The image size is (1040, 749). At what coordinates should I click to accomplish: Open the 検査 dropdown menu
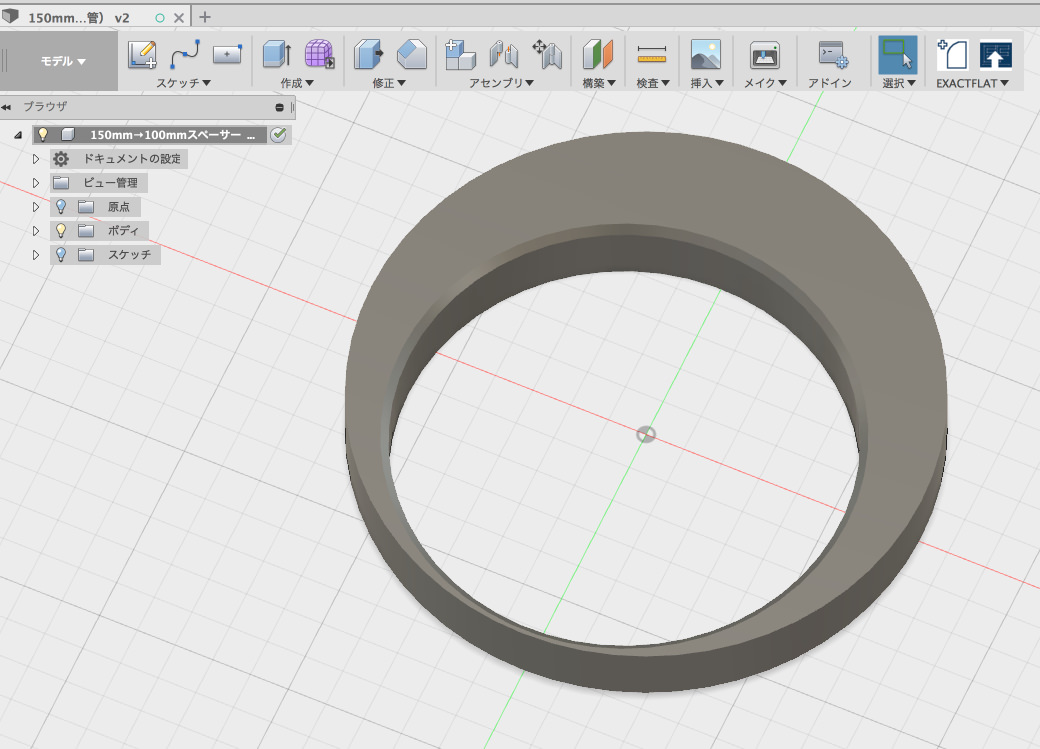tap(653, 83)
